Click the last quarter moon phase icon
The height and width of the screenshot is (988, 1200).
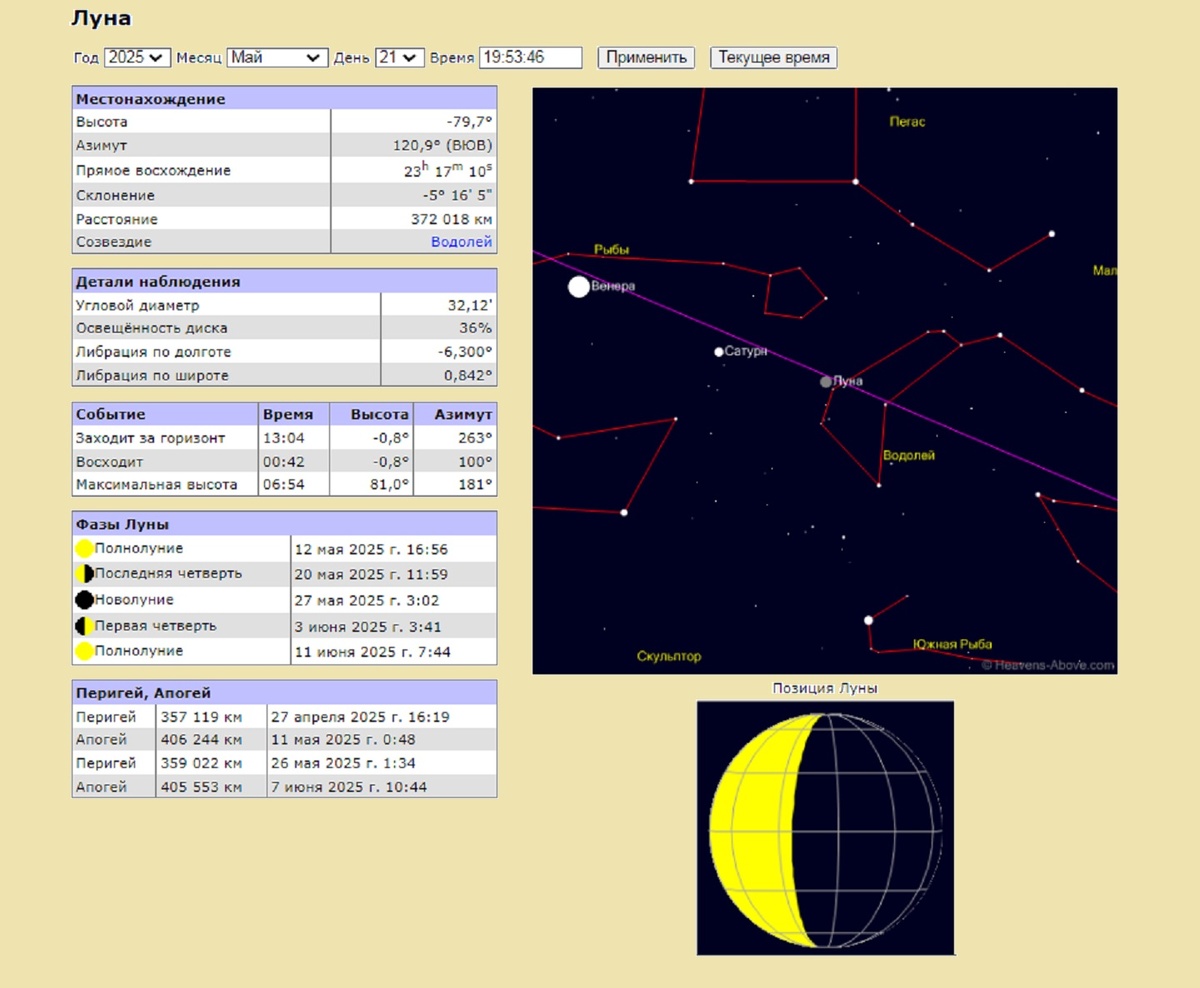pyautogui.click(x=85, y=574)
